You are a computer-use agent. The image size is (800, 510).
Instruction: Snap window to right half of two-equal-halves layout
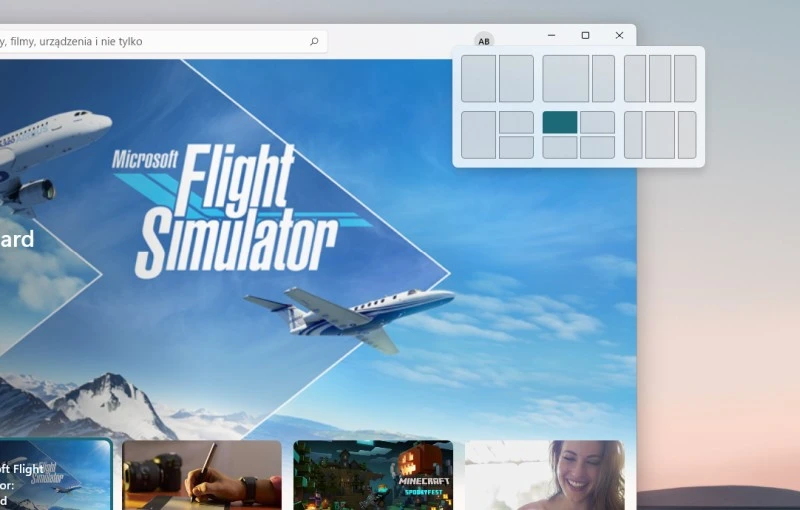[x=516, y=79]
